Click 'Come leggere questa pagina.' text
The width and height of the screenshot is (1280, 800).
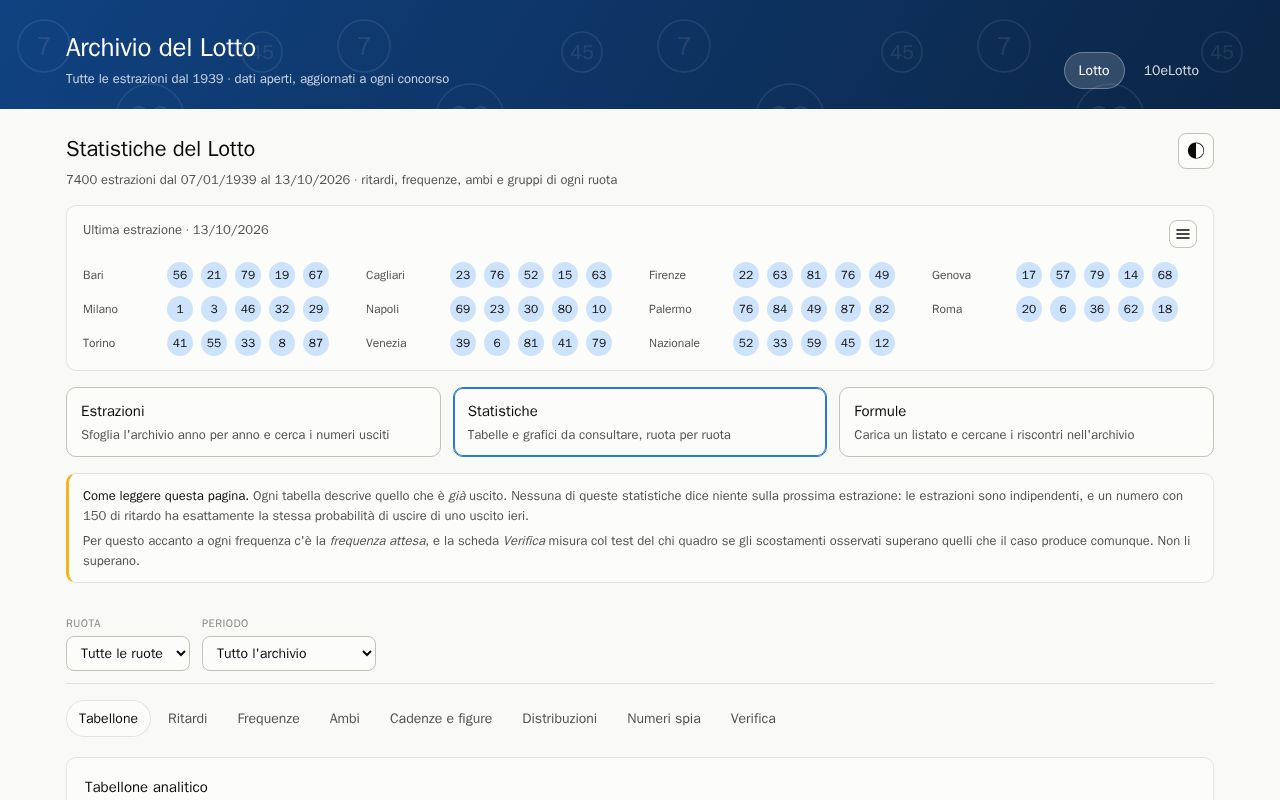[166, 496]
